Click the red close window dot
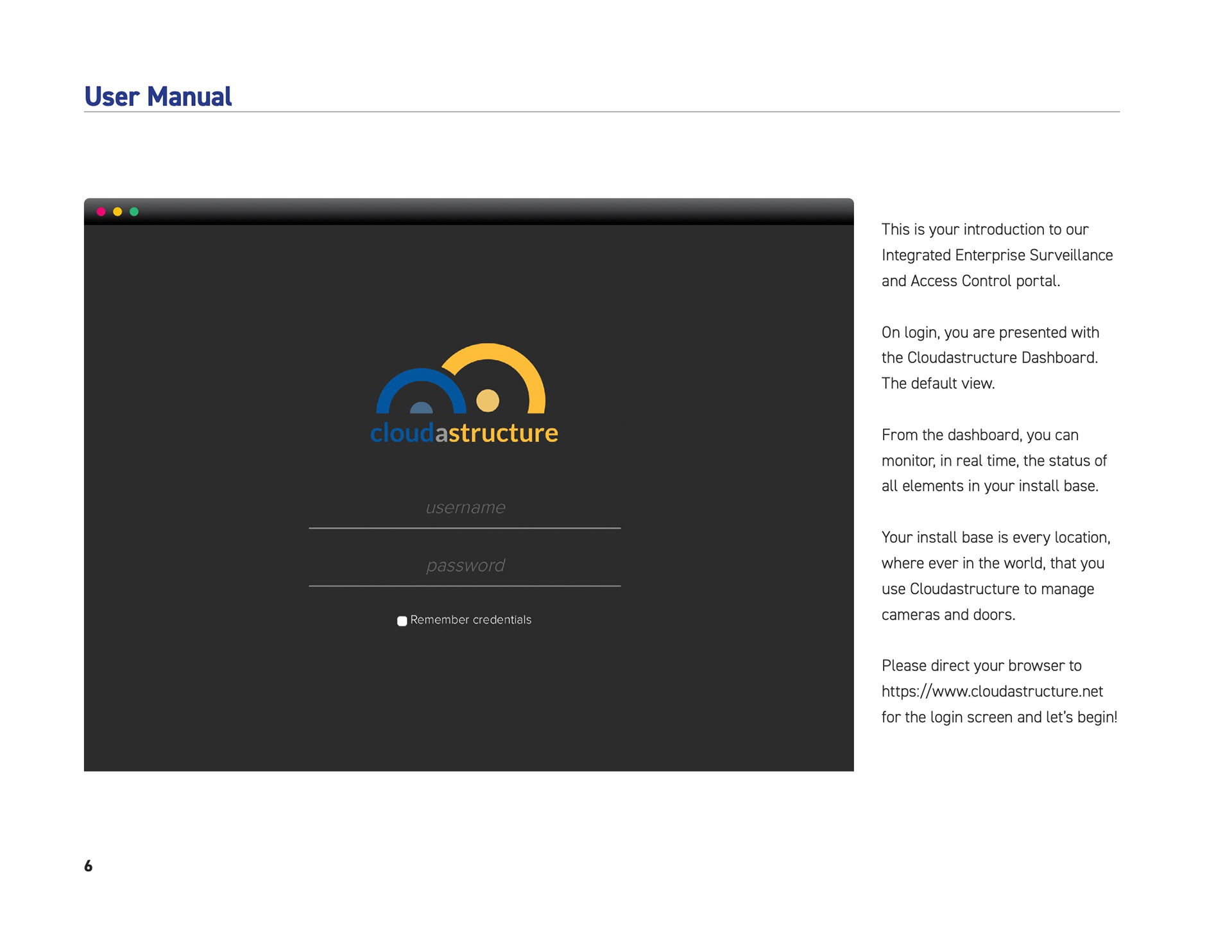Screen dimensions: 1232x952 101,212
